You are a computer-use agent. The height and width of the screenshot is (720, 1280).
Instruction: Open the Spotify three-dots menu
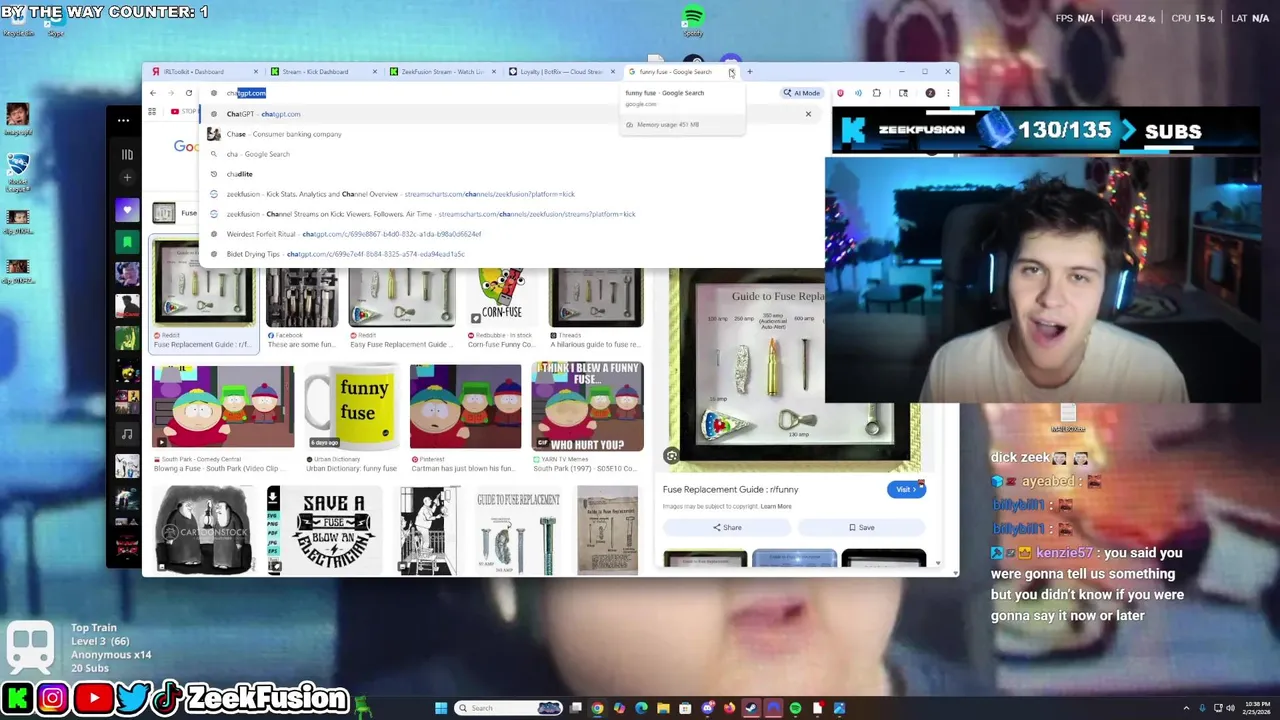coord(123,121)
